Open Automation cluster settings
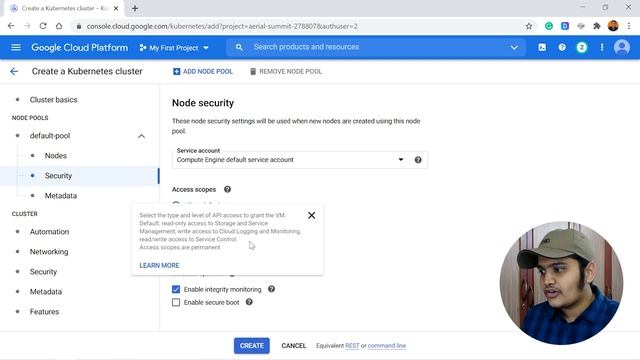 coord(49,231)
